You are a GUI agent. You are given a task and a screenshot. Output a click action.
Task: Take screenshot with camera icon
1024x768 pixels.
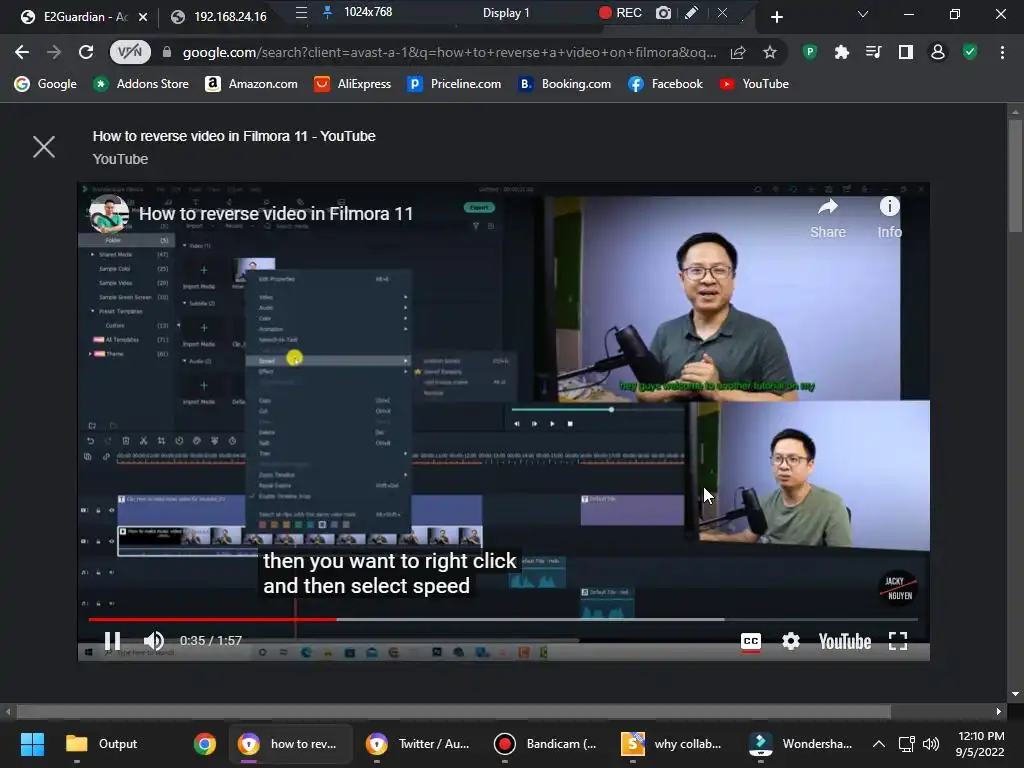pos(663,13)
